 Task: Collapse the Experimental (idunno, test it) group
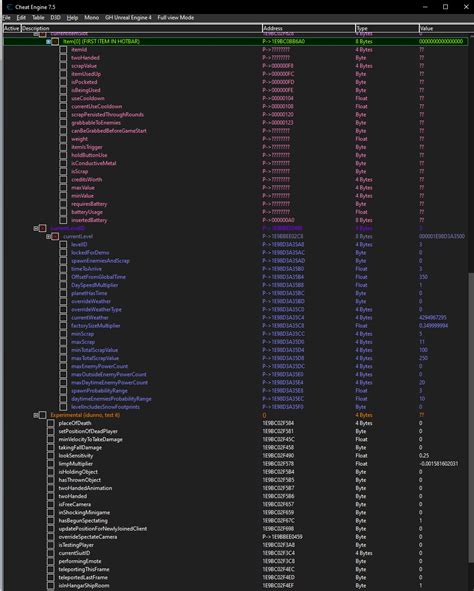coord(36,415)
